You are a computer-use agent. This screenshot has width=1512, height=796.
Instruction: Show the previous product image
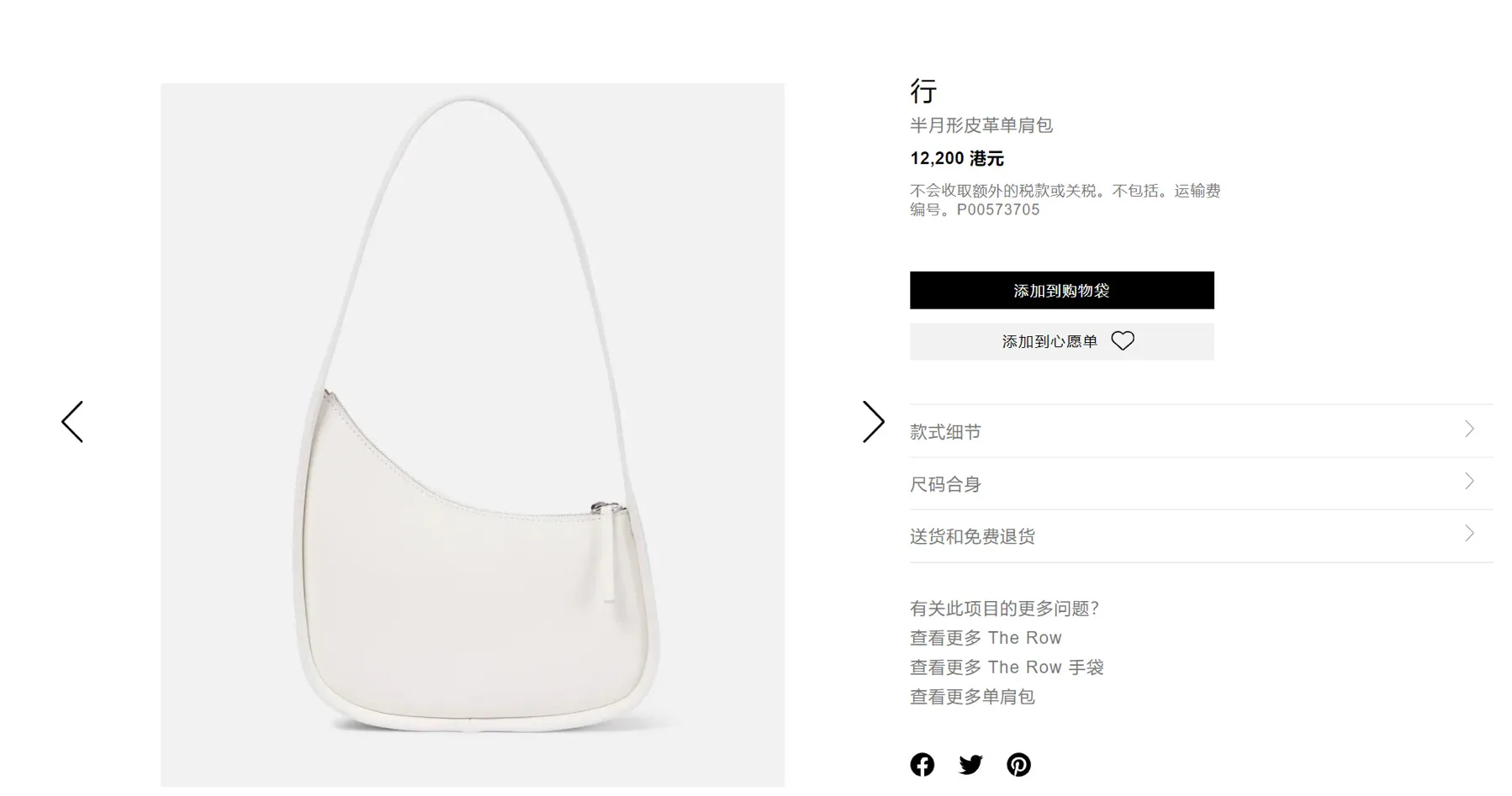(x=72, y=422)
